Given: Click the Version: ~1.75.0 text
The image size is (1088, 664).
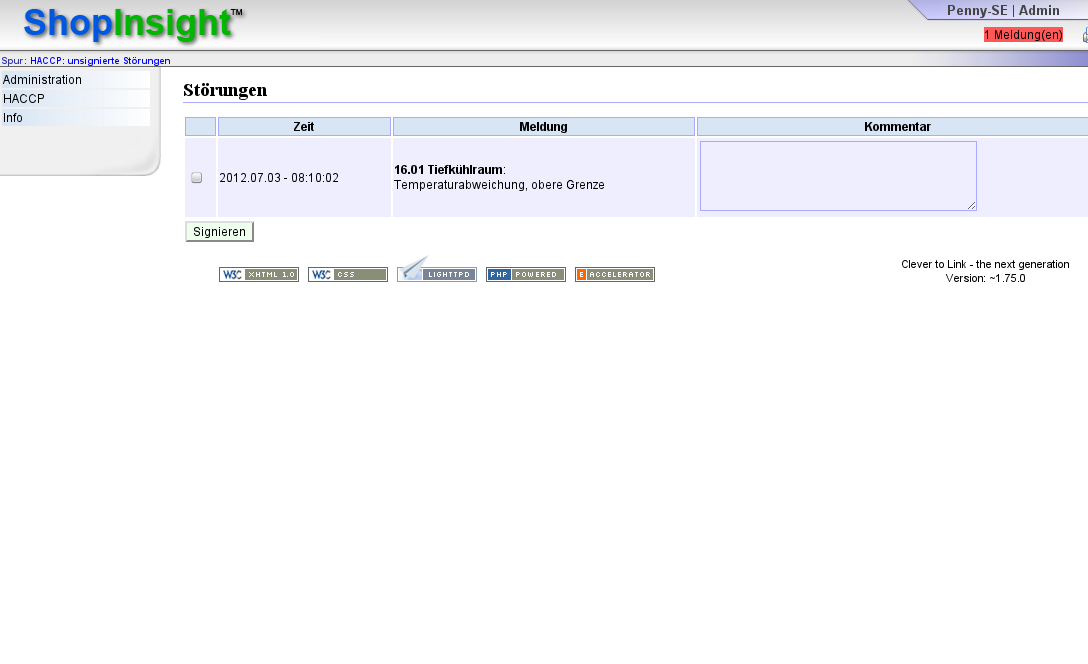Looking at the screenshot, I should (985, 278).
